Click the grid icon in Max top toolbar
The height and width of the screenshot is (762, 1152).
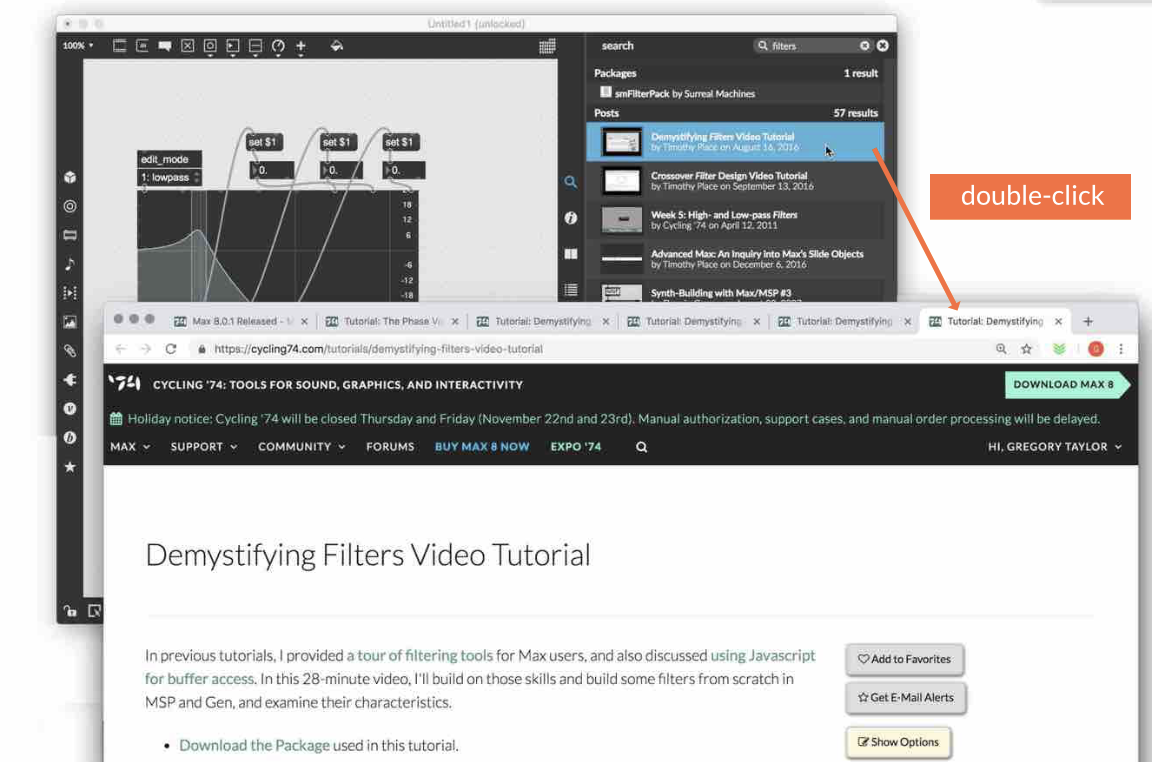click(547, 46)
